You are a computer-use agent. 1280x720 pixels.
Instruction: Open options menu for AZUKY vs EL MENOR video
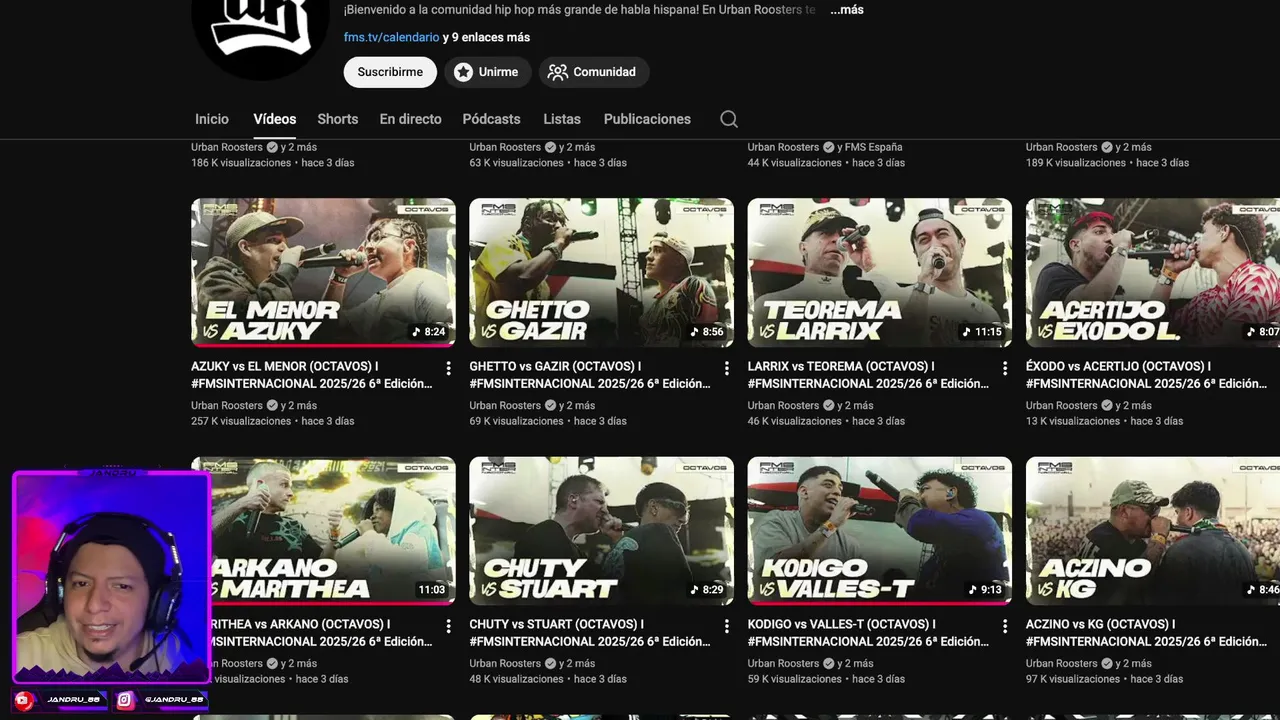[449, 369]
